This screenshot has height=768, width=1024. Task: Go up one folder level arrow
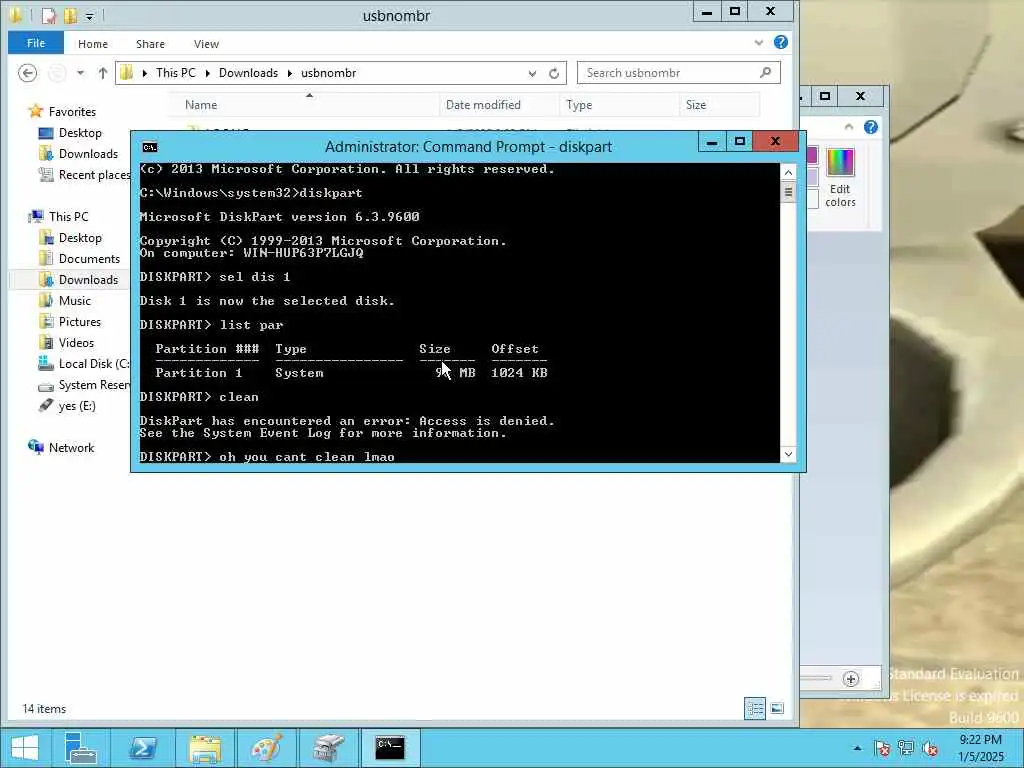click(103, 73)
